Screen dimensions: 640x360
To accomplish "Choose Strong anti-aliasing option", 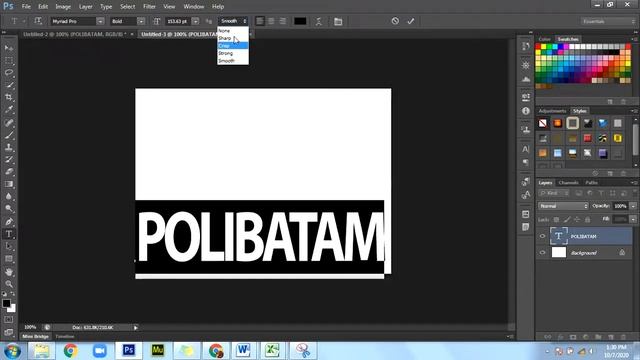I will click(233, 53).
